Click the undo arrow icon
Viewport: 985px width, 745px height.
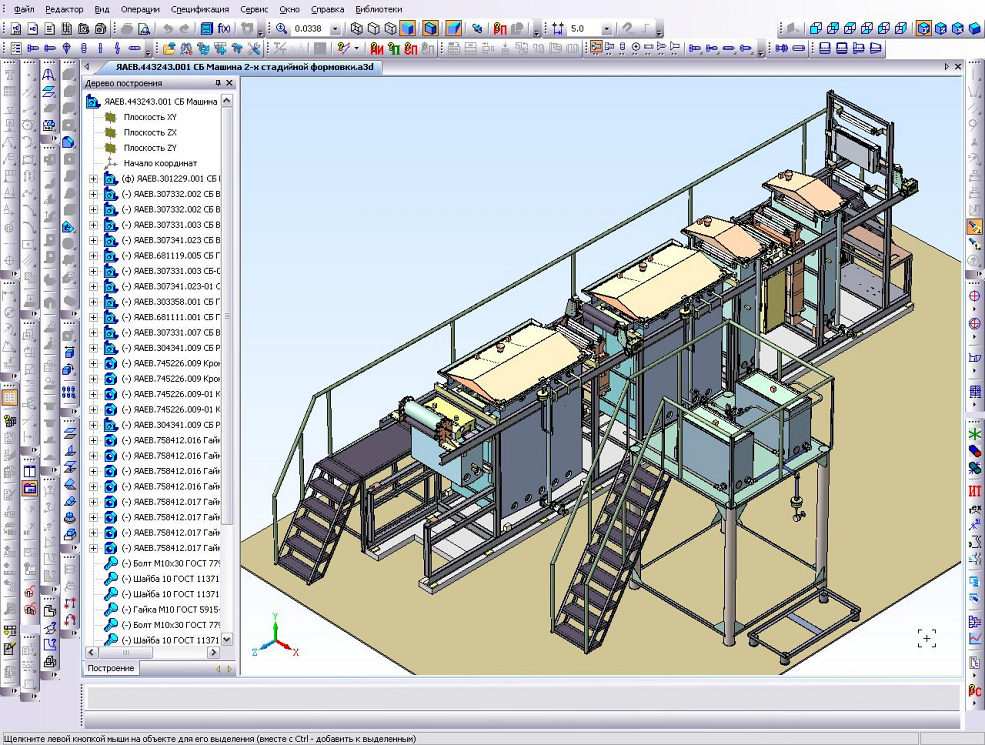pyautogui.click(x=167, y=29)
